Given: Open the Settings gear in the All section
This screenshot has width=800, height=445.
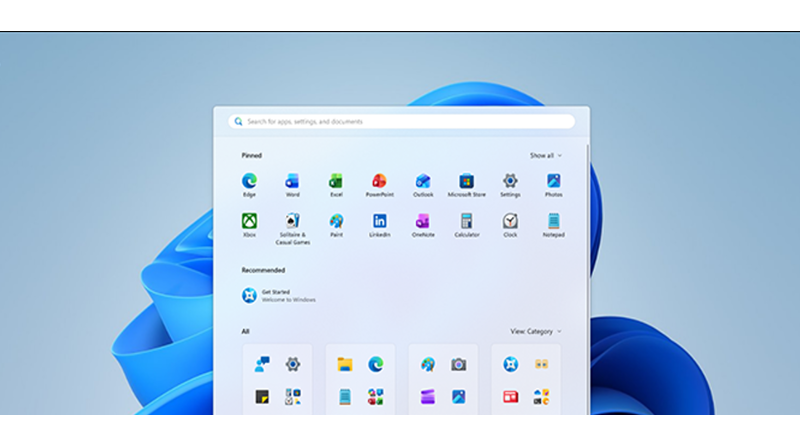Looking at the screenshot, I should point(293,364).
